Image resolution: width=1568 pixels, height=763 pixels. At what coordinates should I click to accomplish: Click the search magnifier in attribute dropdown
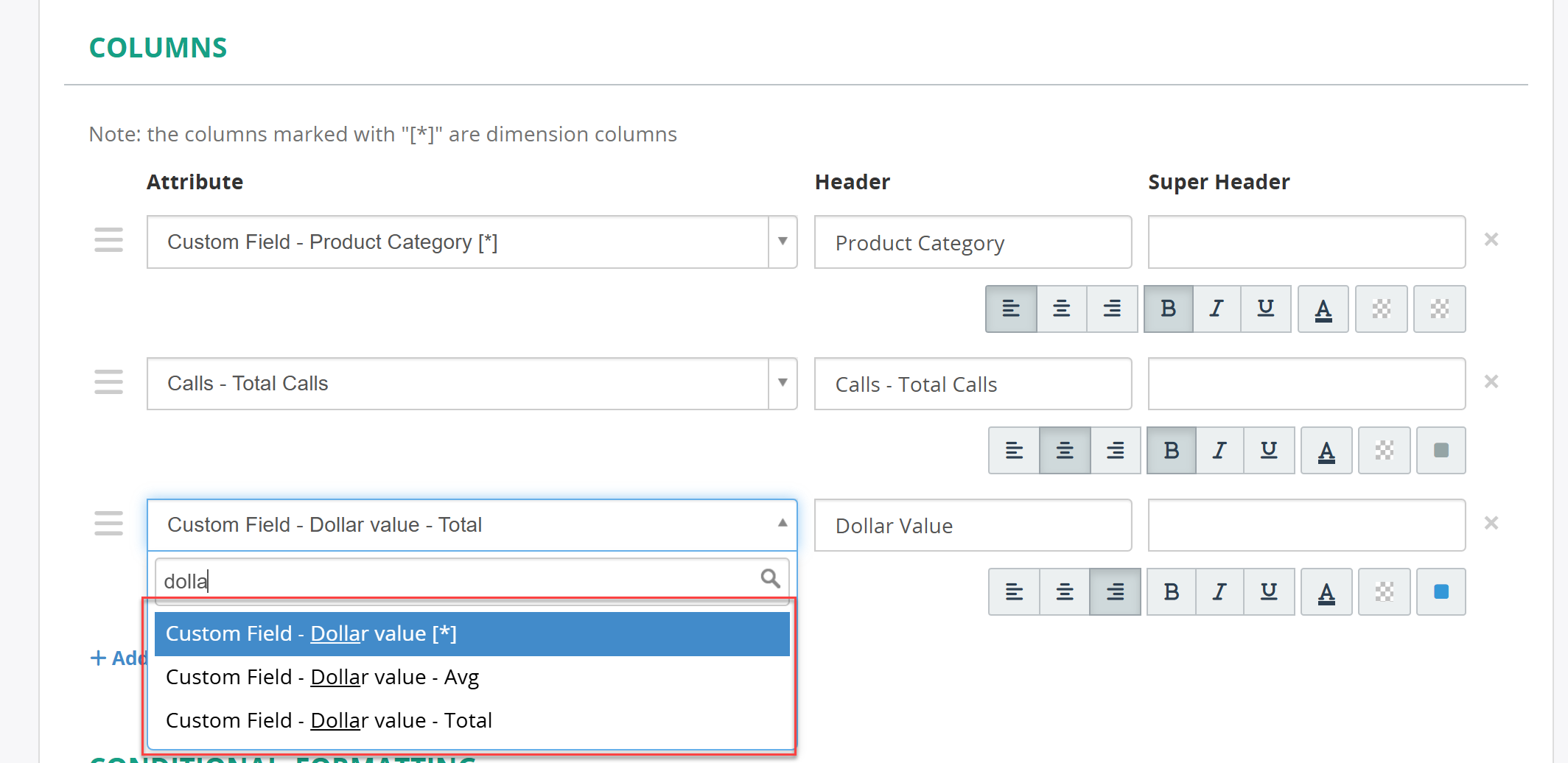(x=771, y=579)
